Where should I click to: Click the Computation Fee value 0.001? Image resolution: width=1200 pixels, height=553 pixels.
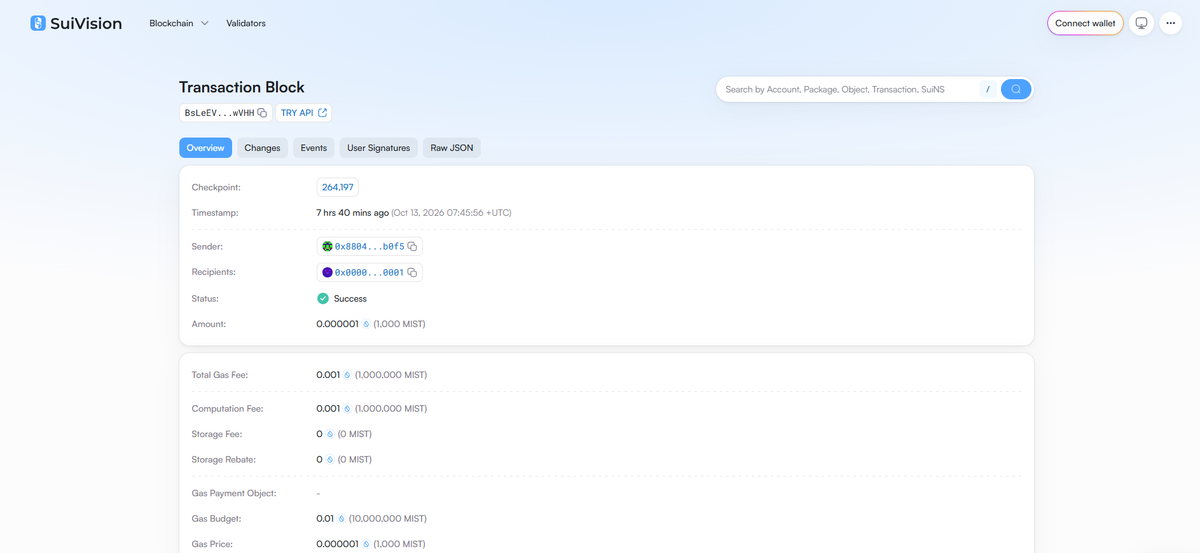click(328, 408)
